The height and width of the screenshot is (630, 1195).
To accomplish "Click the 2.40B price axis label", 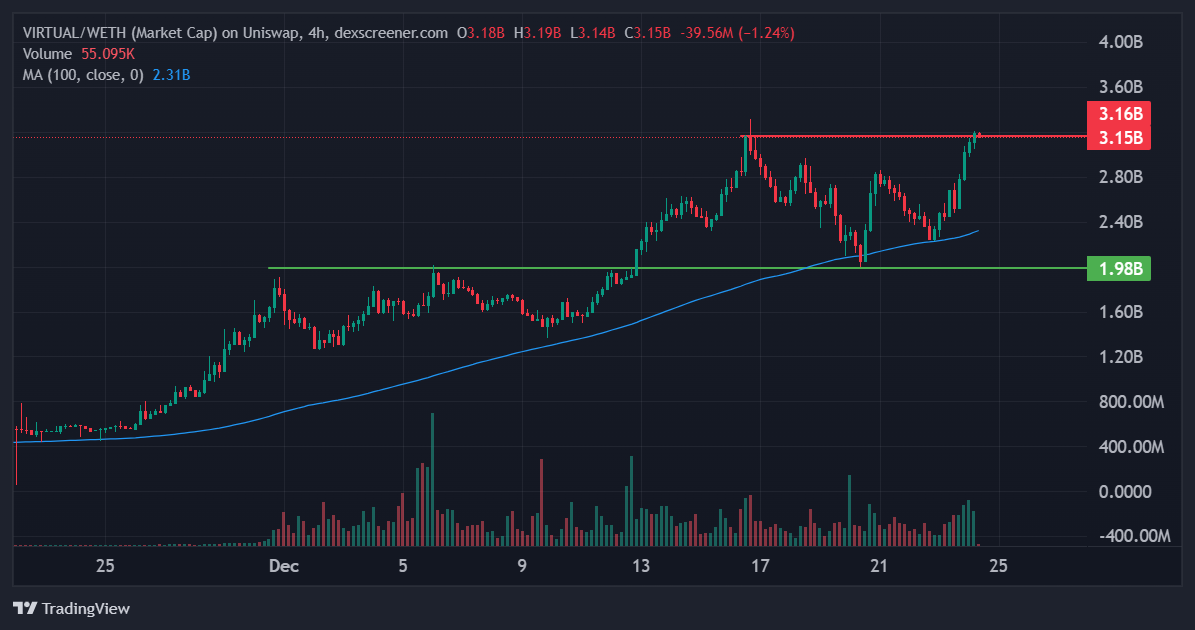I will tap(1120, 222).
